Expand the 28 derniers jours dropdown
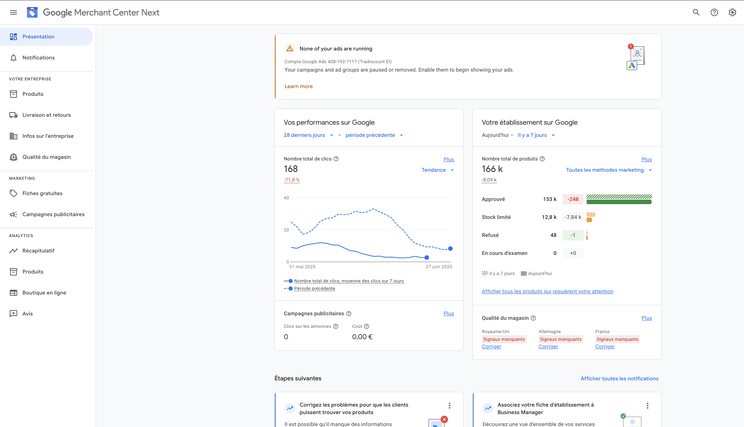The height and width of the screenshot is (427, 744). [308, 135]
